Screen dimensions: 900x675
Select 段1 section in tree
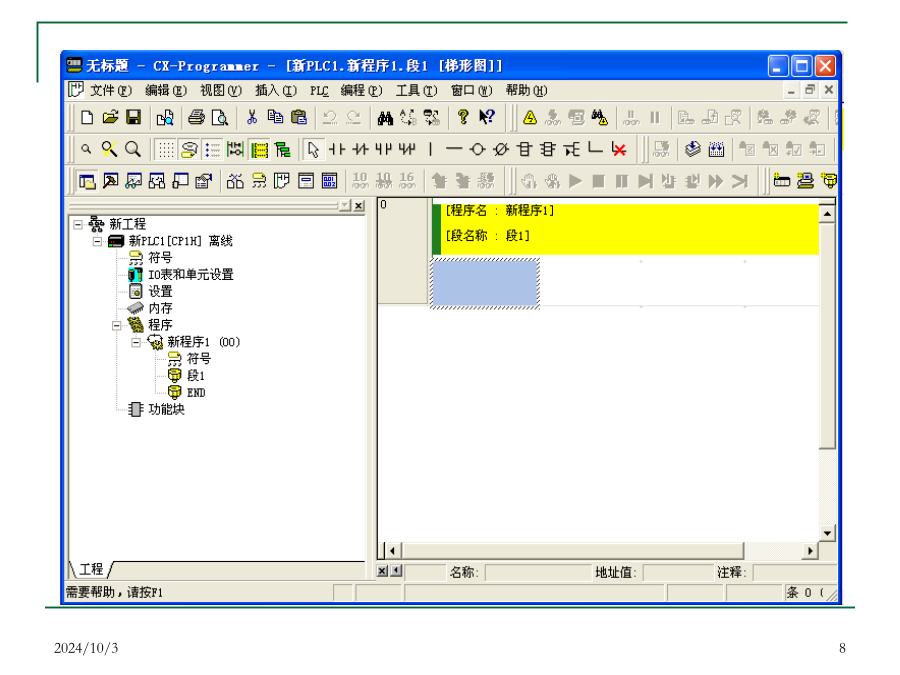click(x=195, y=376)
